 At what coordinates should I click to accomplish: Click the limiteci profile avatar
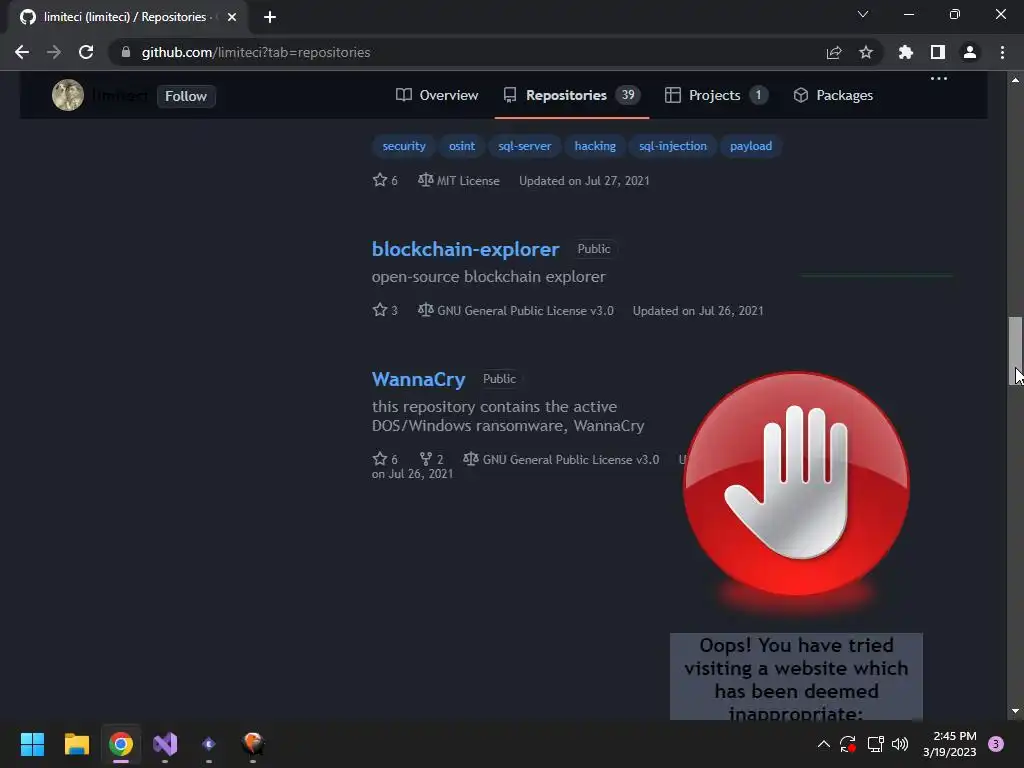tap(68, 95)
